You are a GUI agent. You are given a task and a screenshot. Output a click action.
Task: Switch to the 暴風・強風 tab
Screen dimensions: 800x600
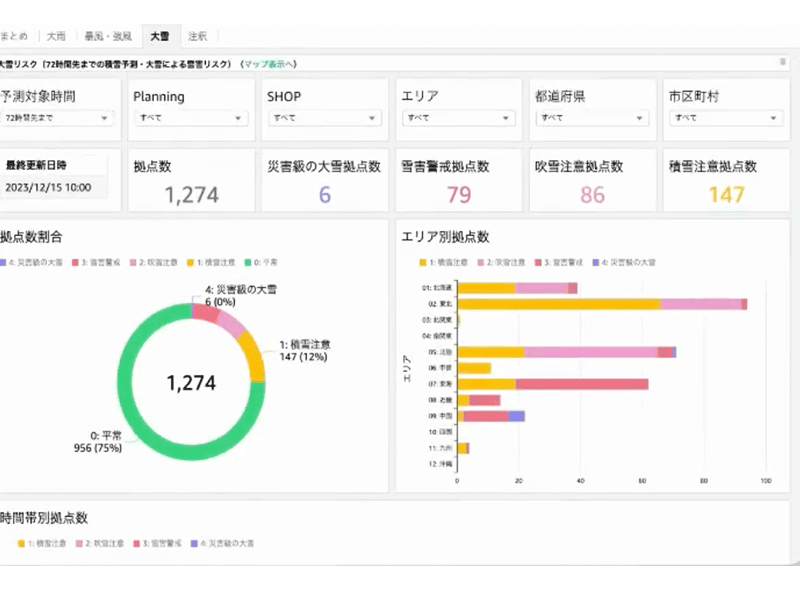coord(107,36)
